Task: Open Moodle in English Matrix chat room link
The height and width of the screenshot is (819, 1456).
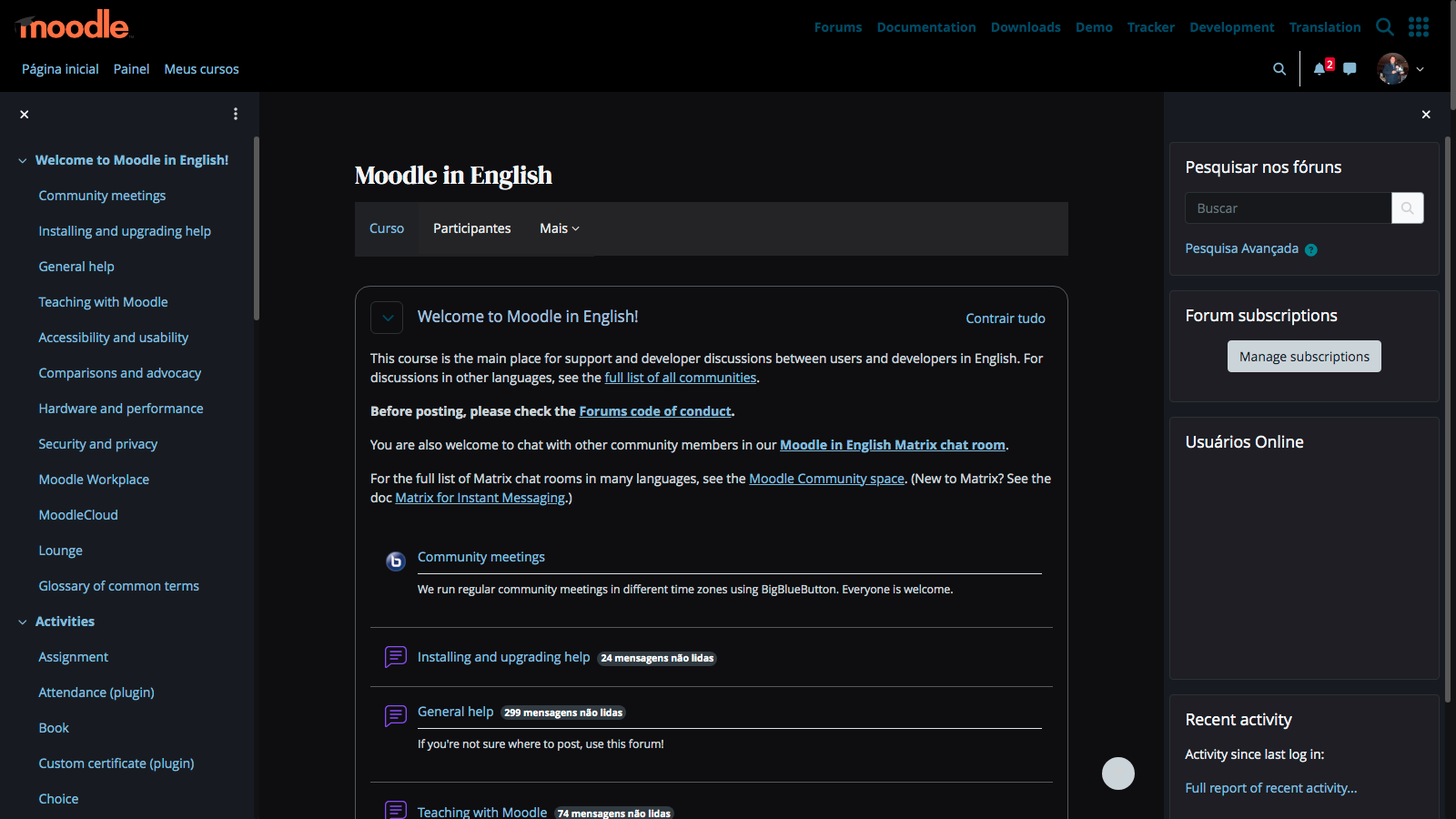Action: 893,445
